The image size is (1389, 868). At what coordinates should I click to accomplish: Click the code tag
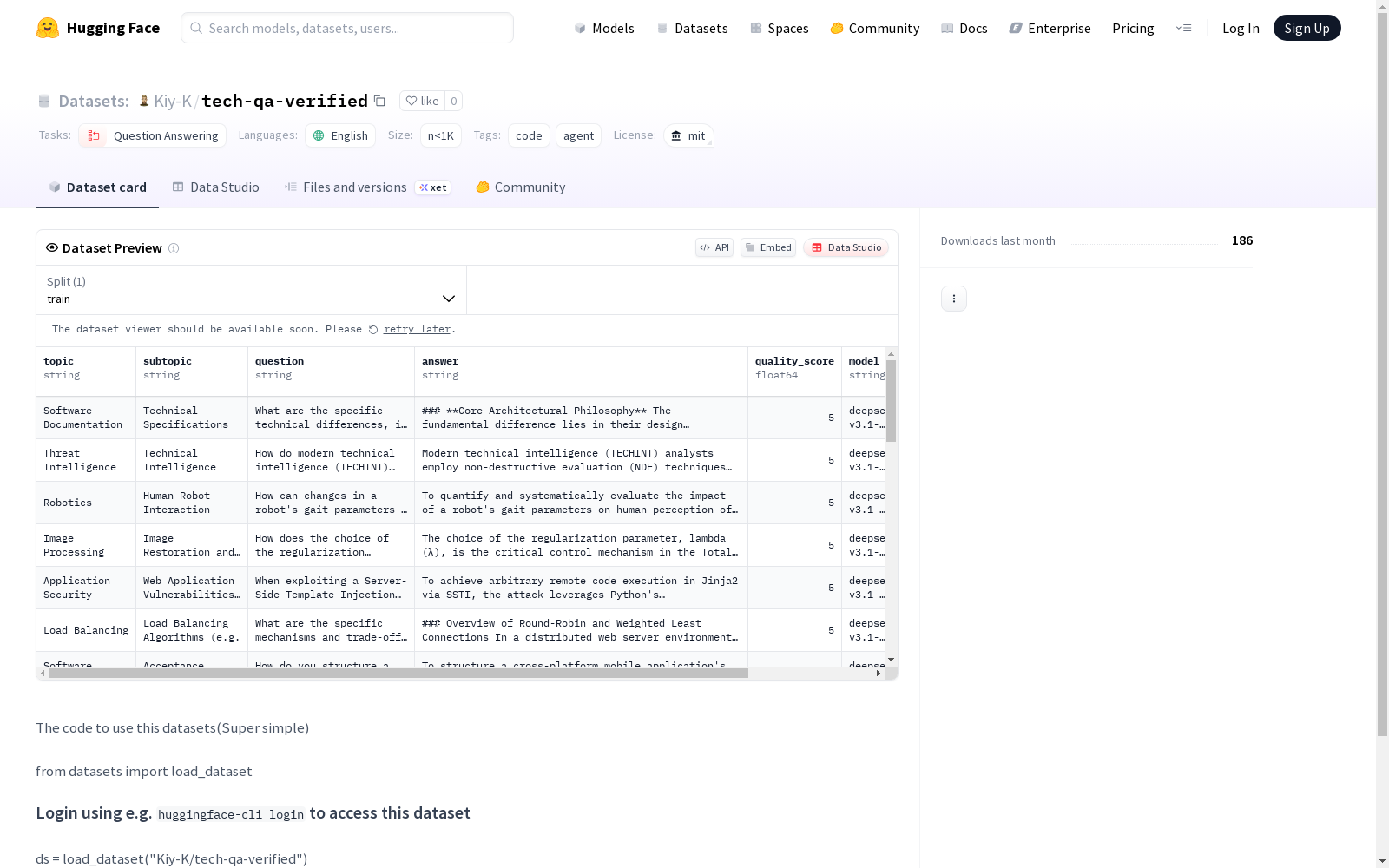pyautogui.click(x=529, y=135)
